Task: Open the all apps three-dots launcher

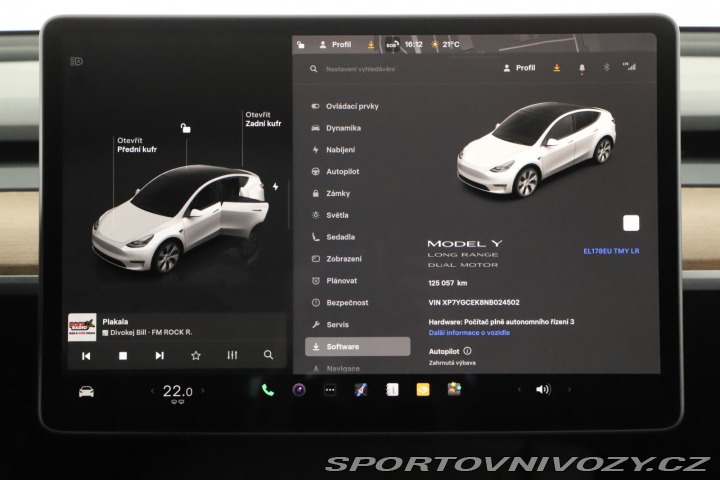Action: pyautogui.click(x=330, y=390)
